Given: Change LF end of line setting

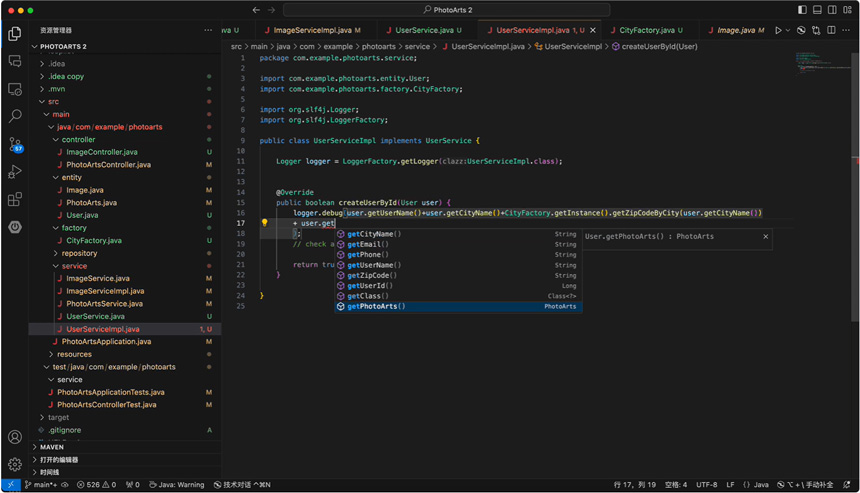Looking at the screenshot, I should (730, 485).
